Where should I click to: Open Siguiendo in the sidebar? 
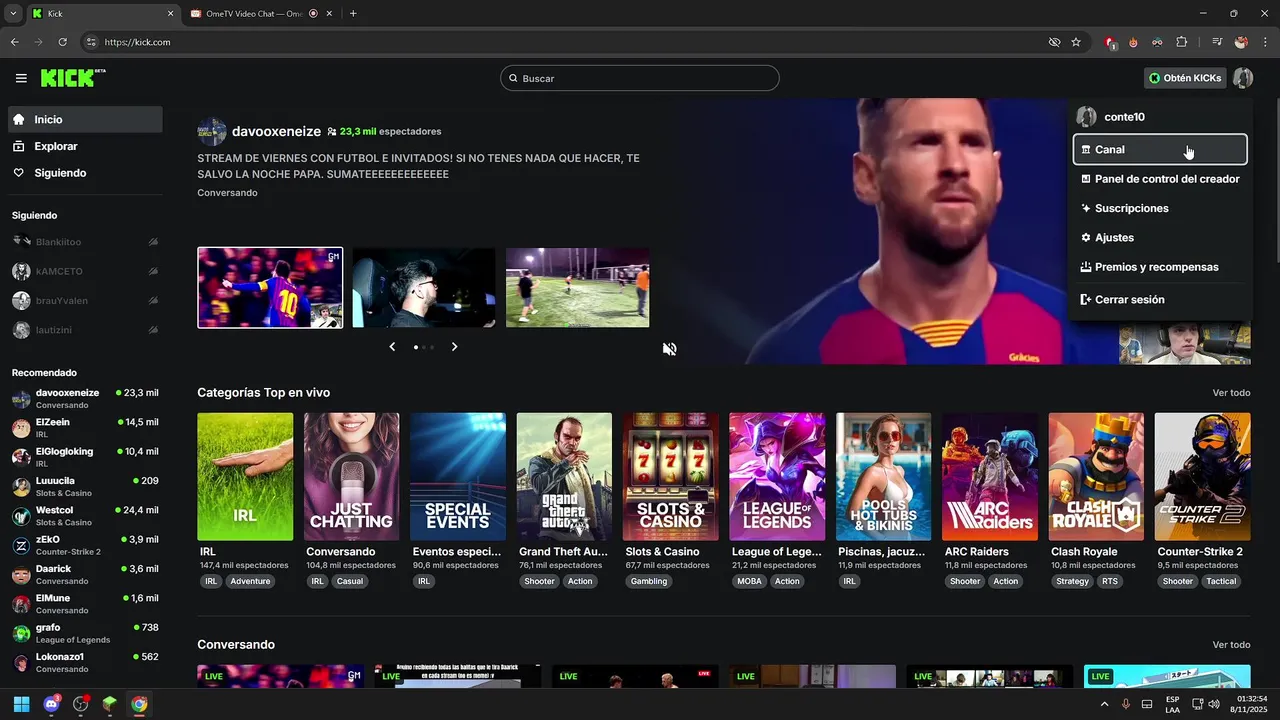pos(85,173)
